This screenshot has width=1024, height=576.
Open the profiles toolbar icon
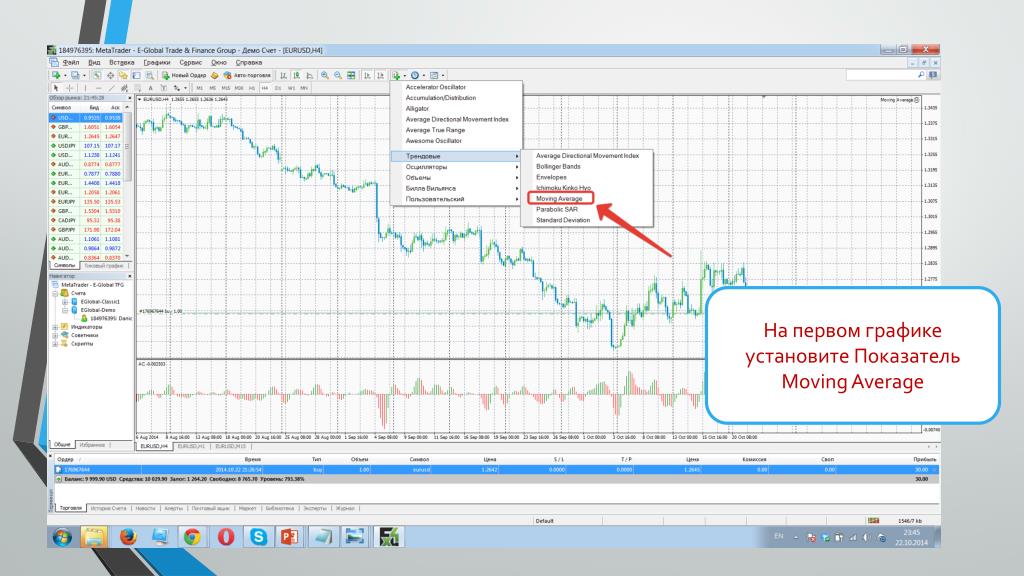(x=75, y=75)
